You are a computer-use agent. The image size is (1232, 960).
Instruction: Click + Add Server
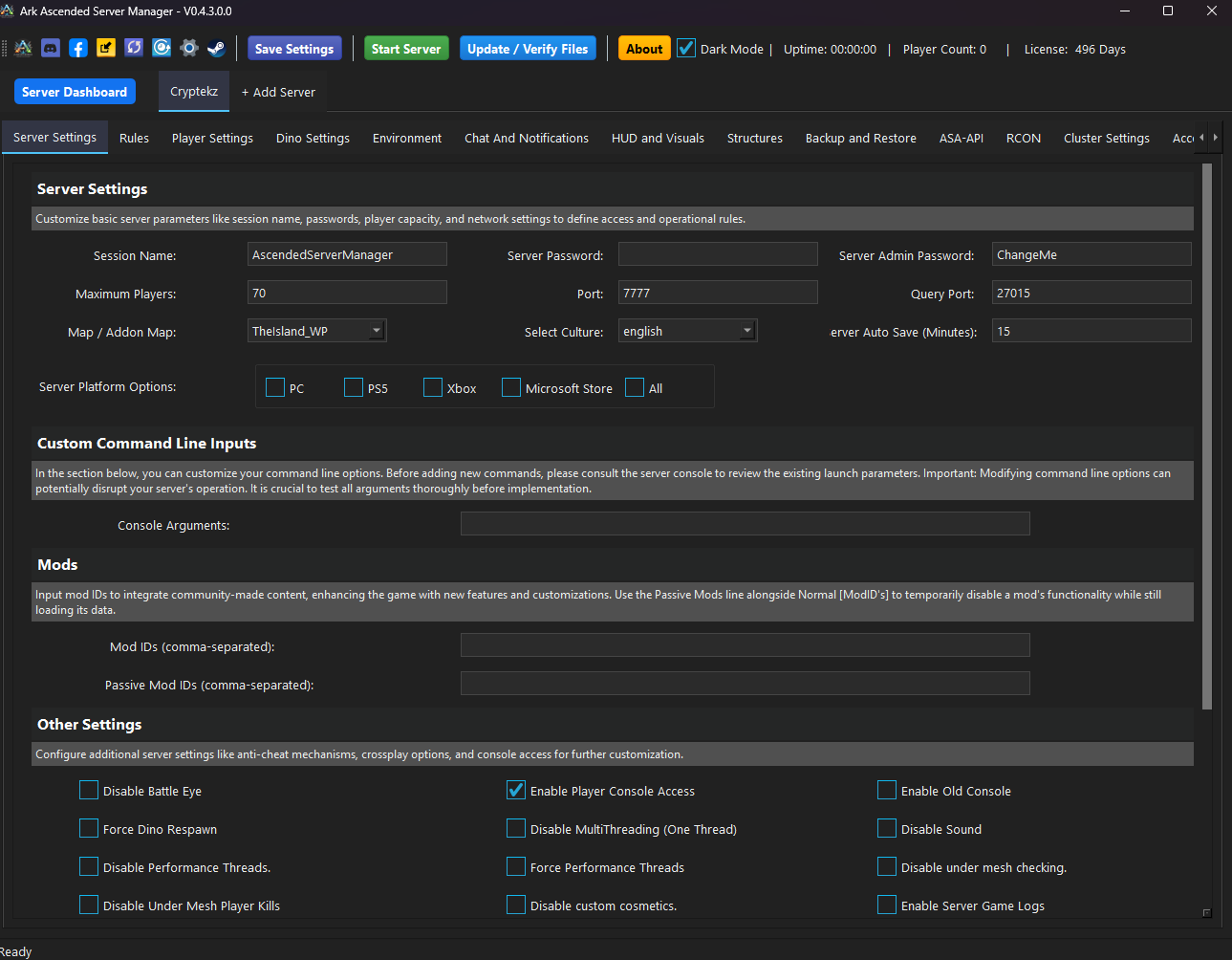(x=278, y=92)
